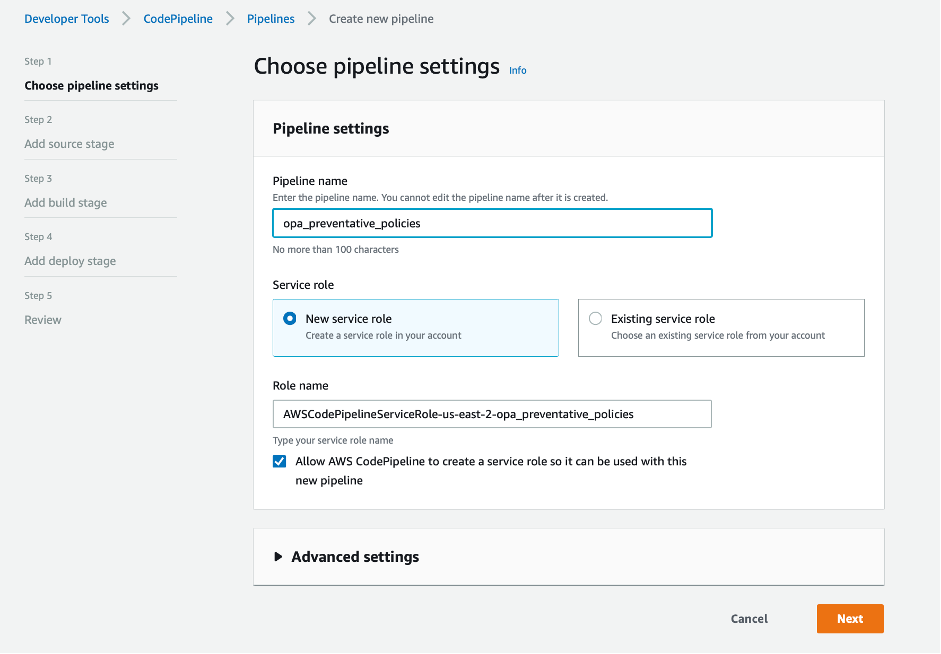Uncheck allow CodePipeline to create service role

tap(279, 461)
